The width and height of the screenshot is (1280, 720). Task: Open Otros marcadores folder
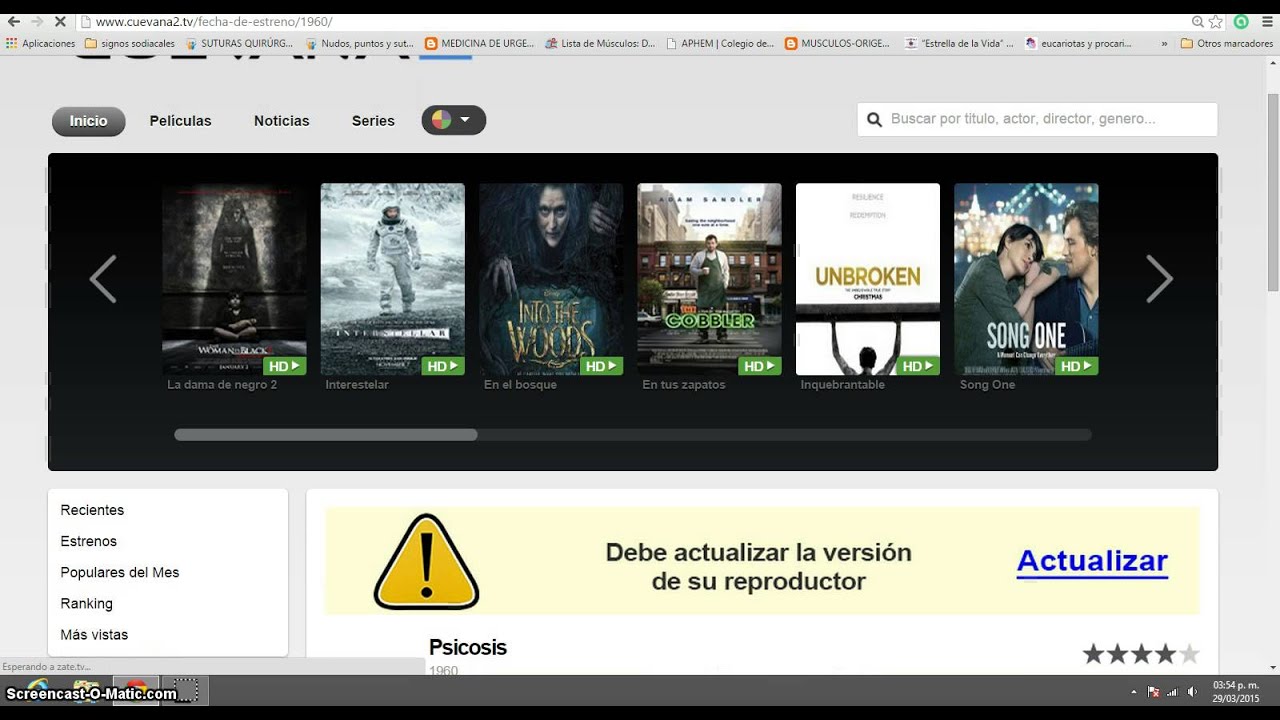point(1227,43)
